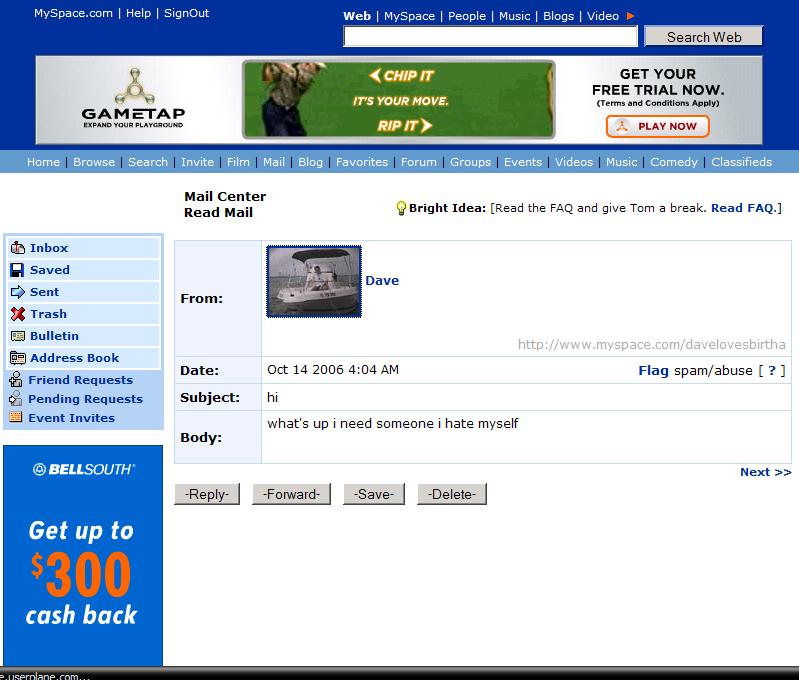Open Blog in navigation bar
Image resolution: width=799 pixels, height=680 pixels.
(x=310, y=162)
